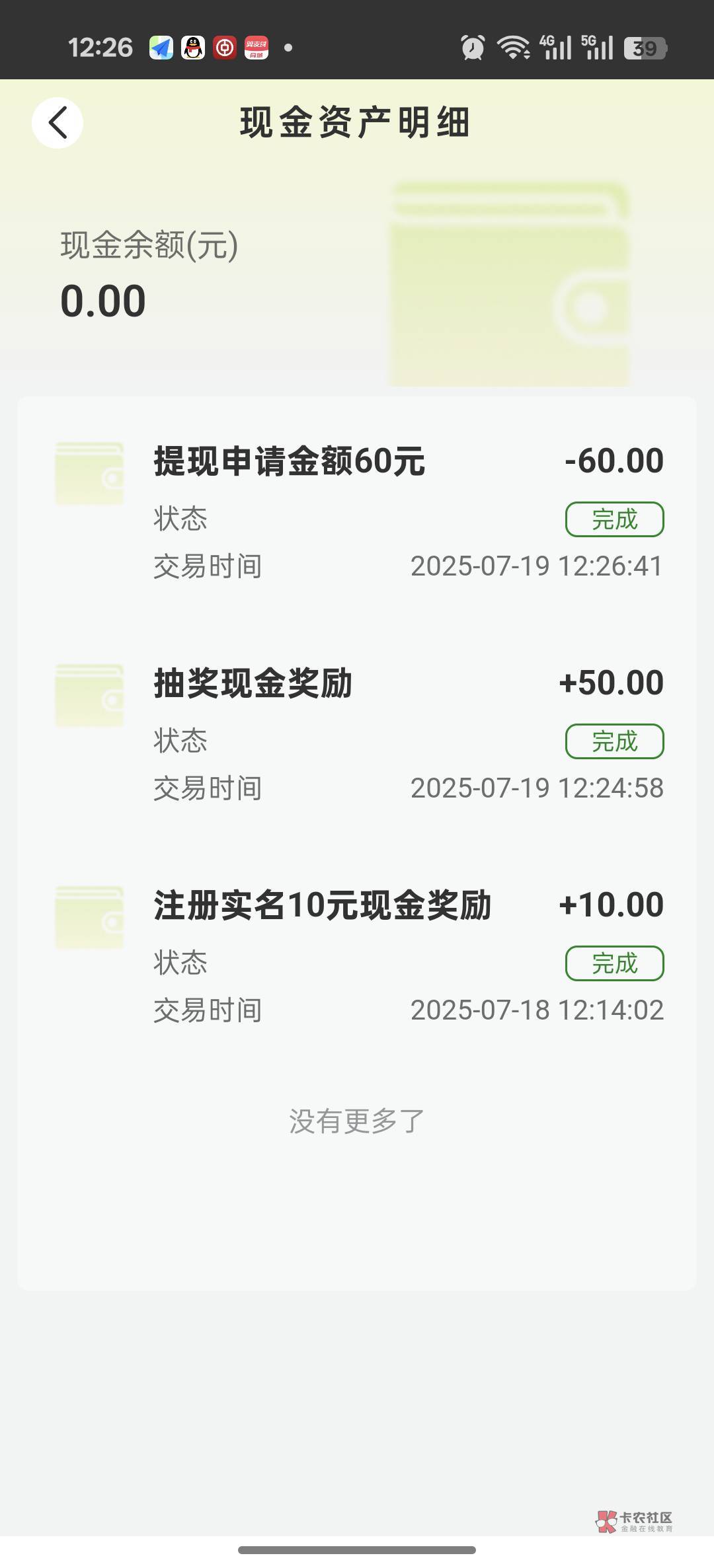Screen dimensions: 714x1568
Task: Tap the wallet icon beside 提现申请金额60元
Action: pos(89,474)
